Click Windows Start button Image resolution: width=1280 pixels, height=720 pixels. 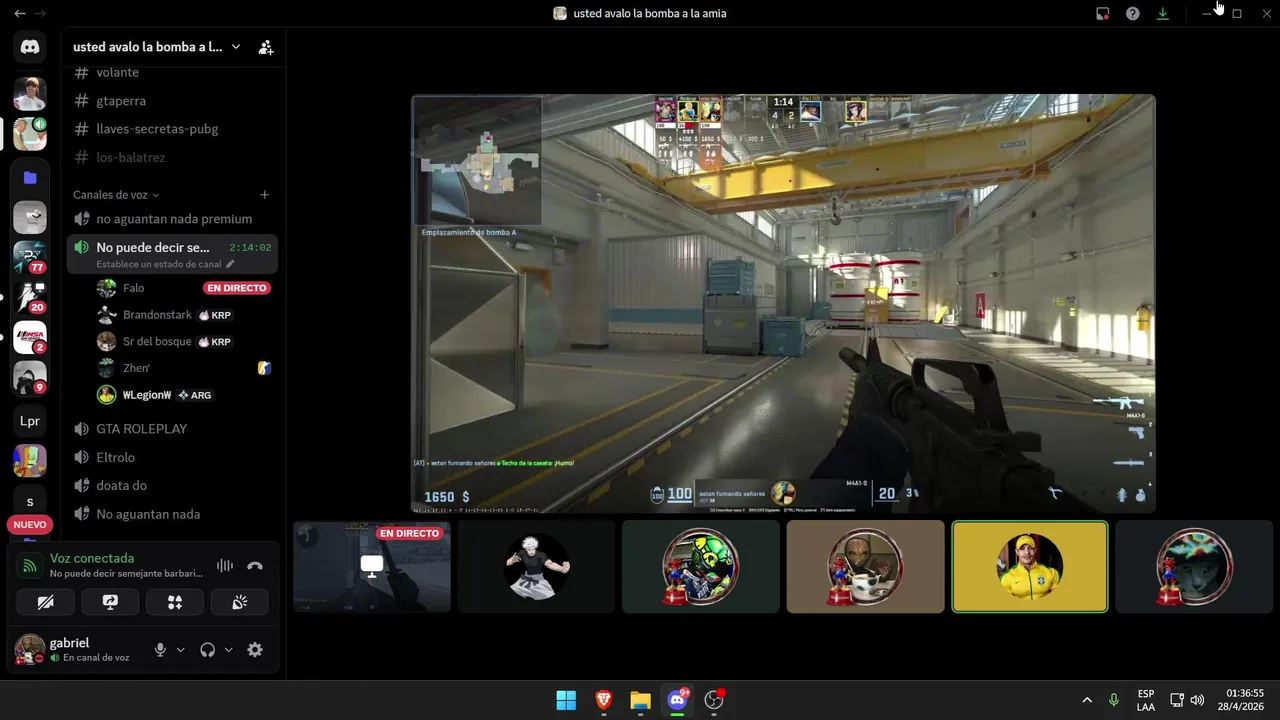point(566,700)
